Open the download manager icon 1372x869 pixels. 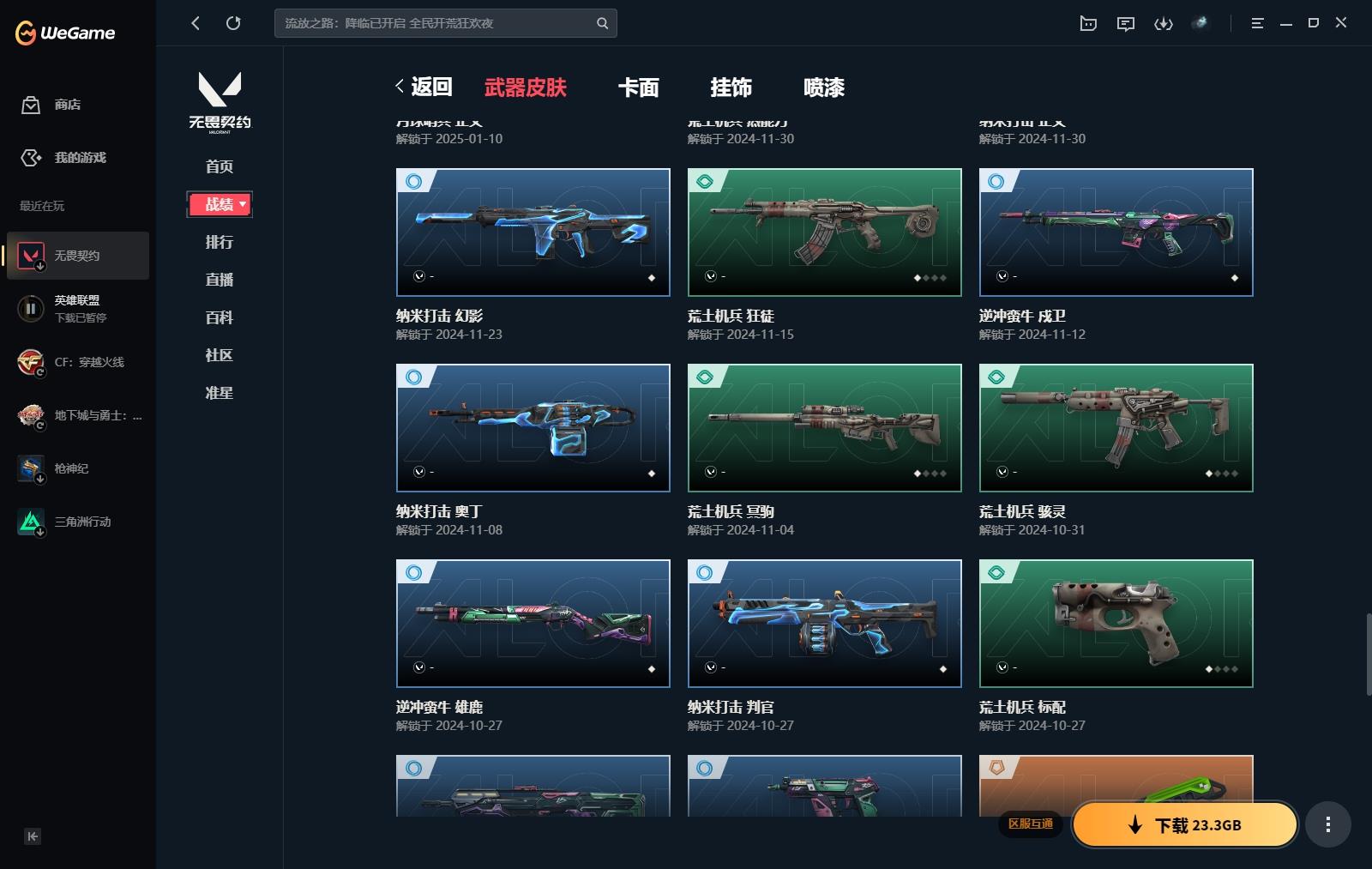point(1163,23)
